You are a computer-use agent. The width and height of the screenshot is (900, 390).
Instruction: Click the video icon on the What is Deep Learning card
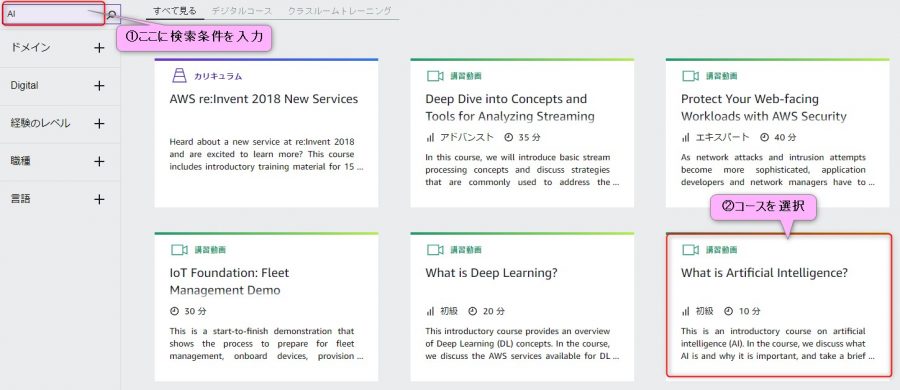[x=435, y=250]
